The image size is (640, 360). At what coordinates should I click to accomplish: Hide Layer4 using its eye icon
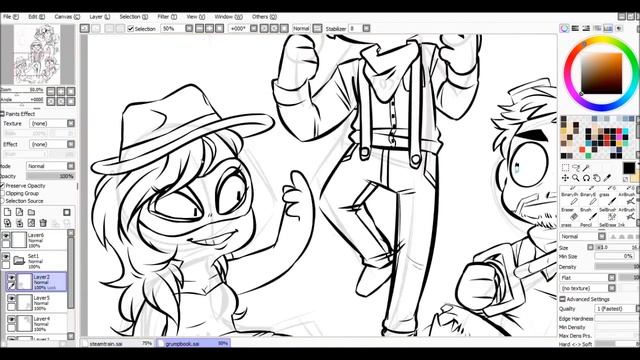pyautogui.click(x=11, y=320)
